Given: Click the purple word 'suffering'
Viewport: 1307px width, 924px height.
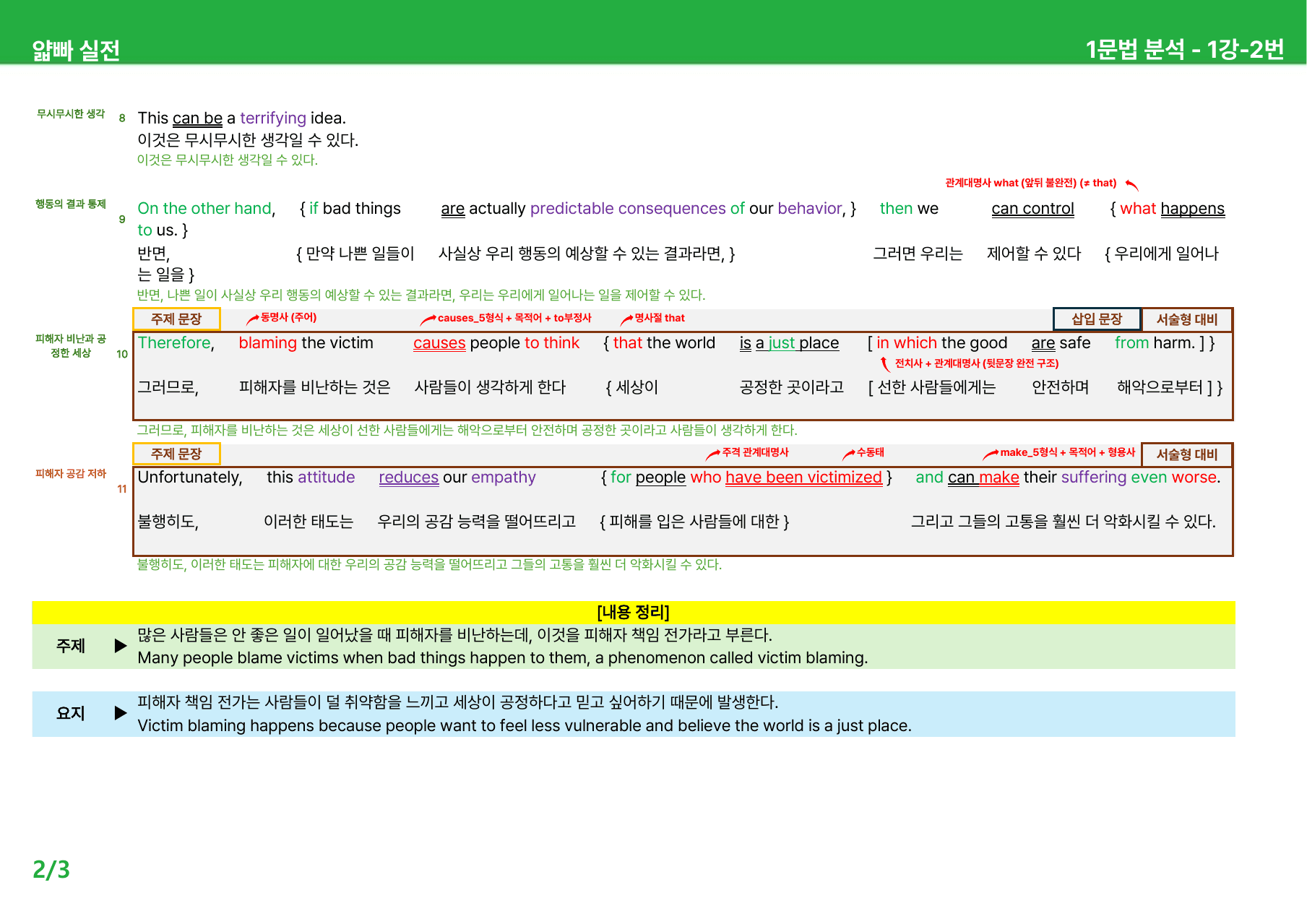Looking at the screenshot, I should [1094, 477].
